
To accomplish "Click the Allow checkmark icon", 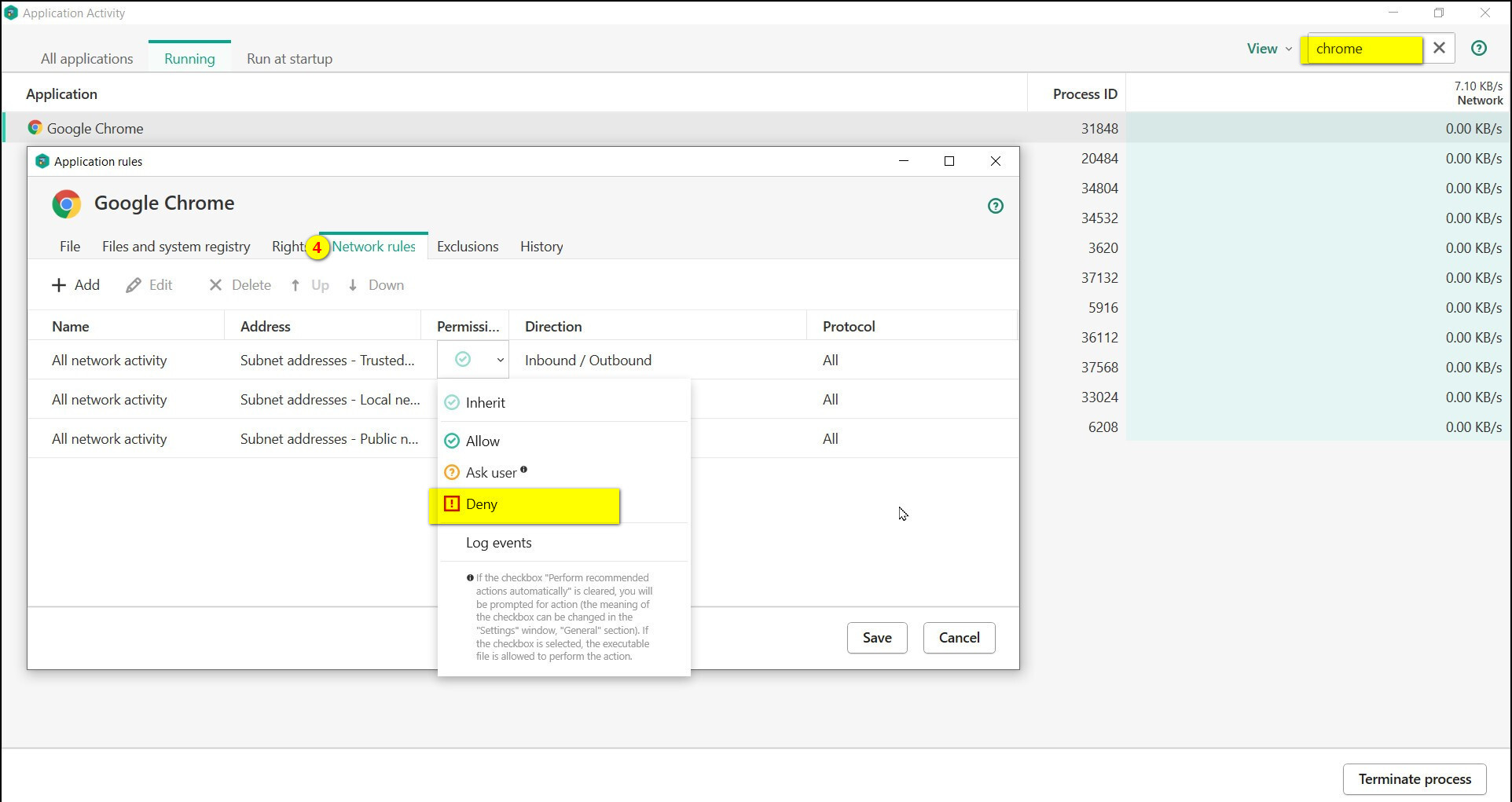I will (452, 441).
